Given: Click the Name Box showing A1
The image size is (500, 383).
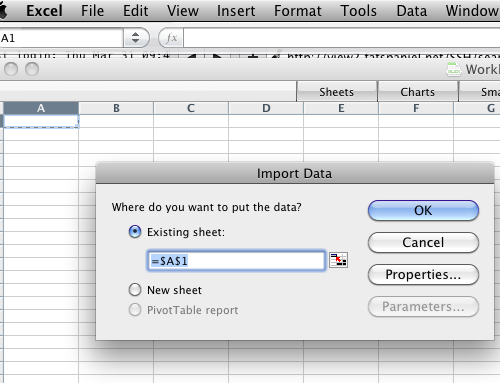Looking at the screenshot, I should (x=62, y=38).
